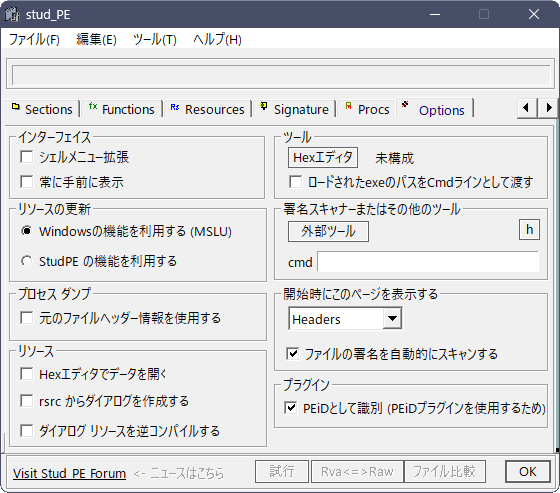Switch to the Resources tab

pyautogui.click(x=208, y=109)
